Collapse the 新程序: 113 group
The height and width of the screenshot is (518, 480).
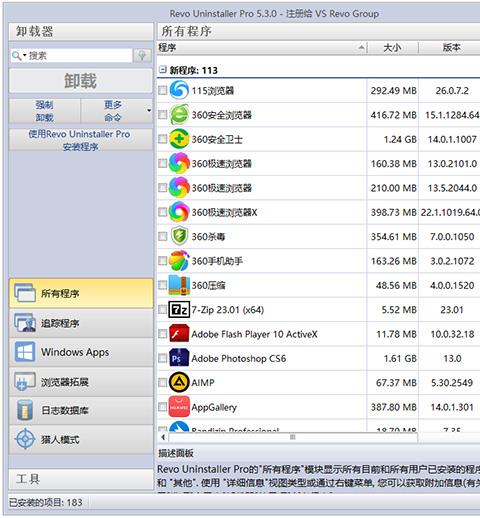(162, 70)
